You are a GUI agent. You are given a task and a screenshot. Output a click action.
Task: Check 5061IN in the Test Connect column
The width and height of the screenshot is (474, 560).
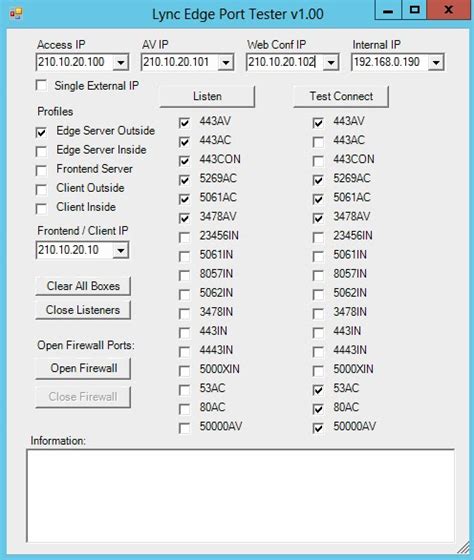click(318, 256)
